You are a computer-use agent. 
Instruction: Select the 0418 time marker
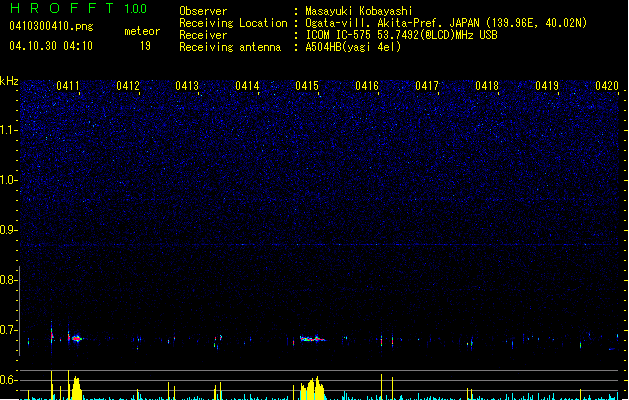[487, 87]
